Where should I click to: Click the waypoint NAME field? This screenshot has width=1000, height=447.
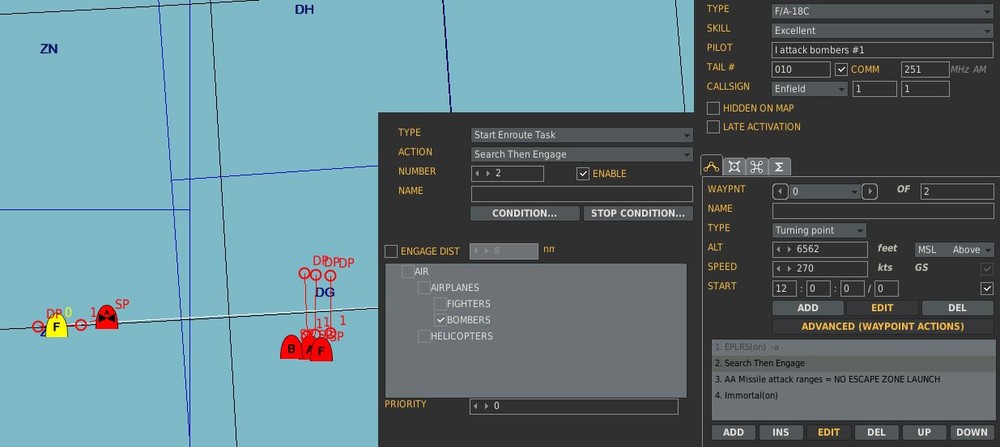pyautogui.click(x=883, y=211)
